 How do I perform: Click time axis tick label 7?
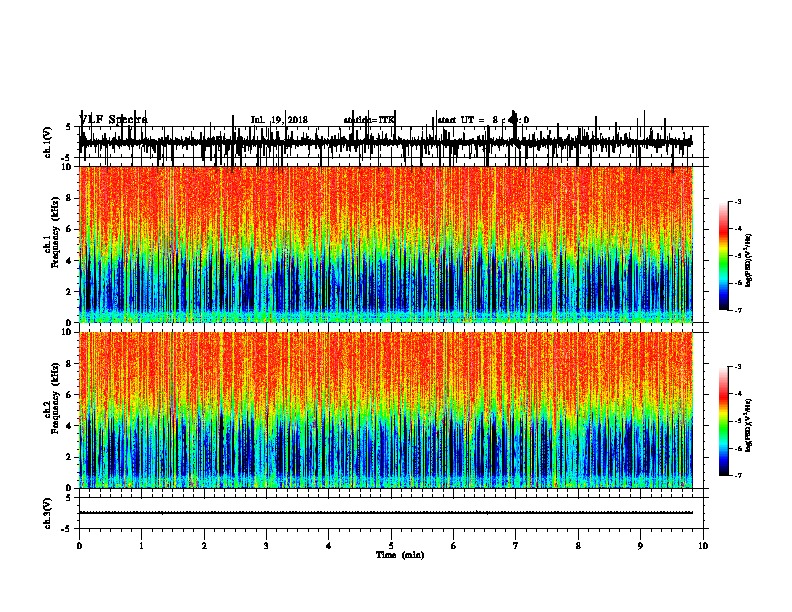click(x=516, y=546)
